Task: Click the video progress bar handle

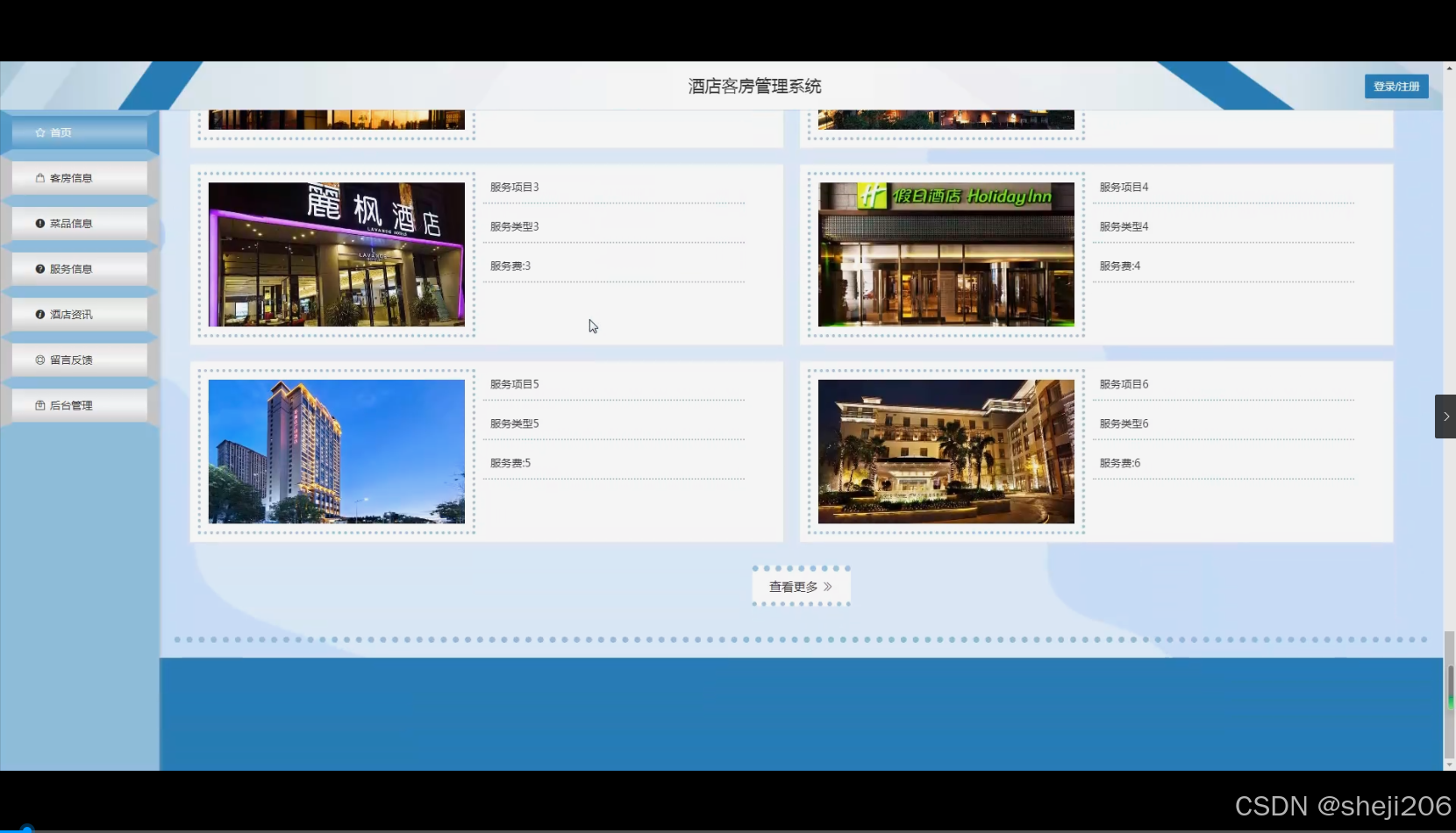Action: click(x=26, y=829)
